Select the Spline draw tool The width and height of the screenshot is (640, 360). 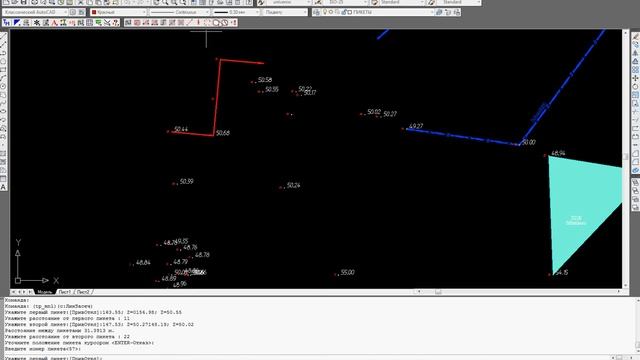(x=3, y=103)
